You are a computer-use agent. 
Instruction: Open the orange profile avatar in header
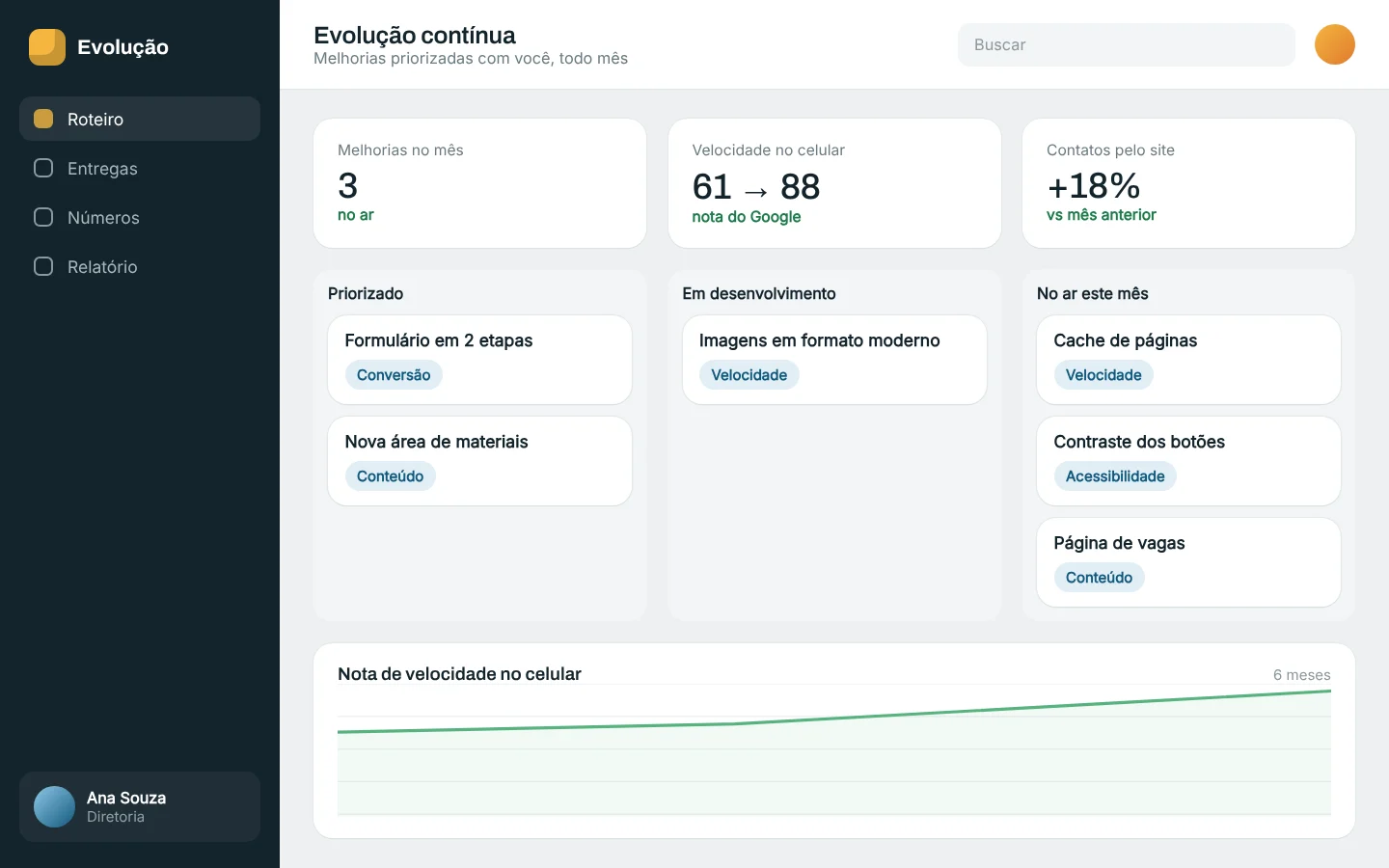1335,44
